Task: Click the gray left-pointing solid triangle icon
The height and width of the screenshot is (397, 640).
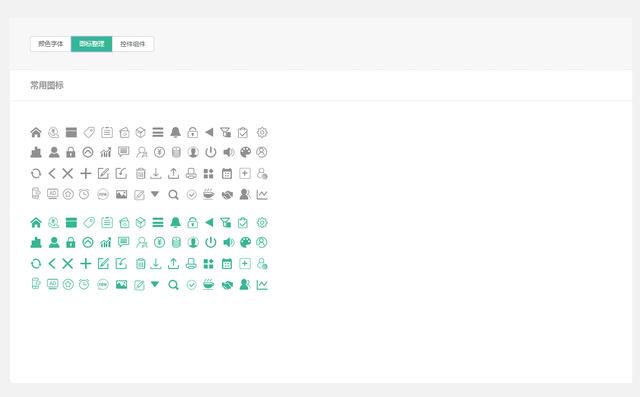Action: coord(209,132)
